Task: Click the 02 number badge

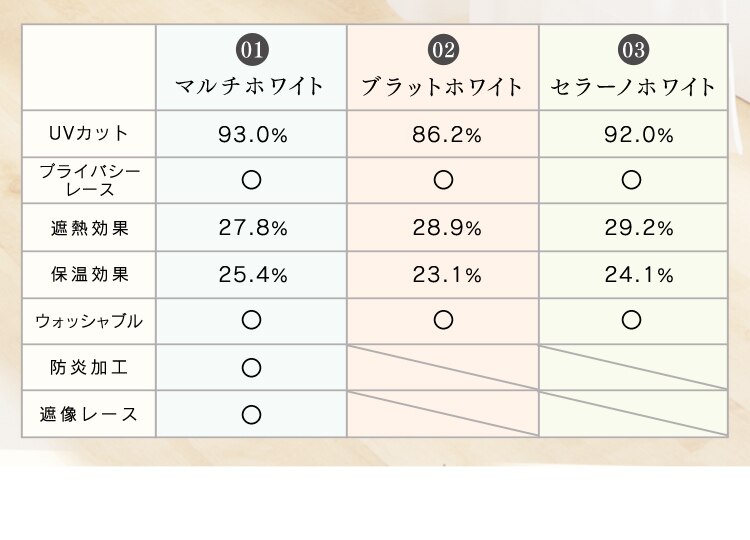Action: (x=443, y=48)
